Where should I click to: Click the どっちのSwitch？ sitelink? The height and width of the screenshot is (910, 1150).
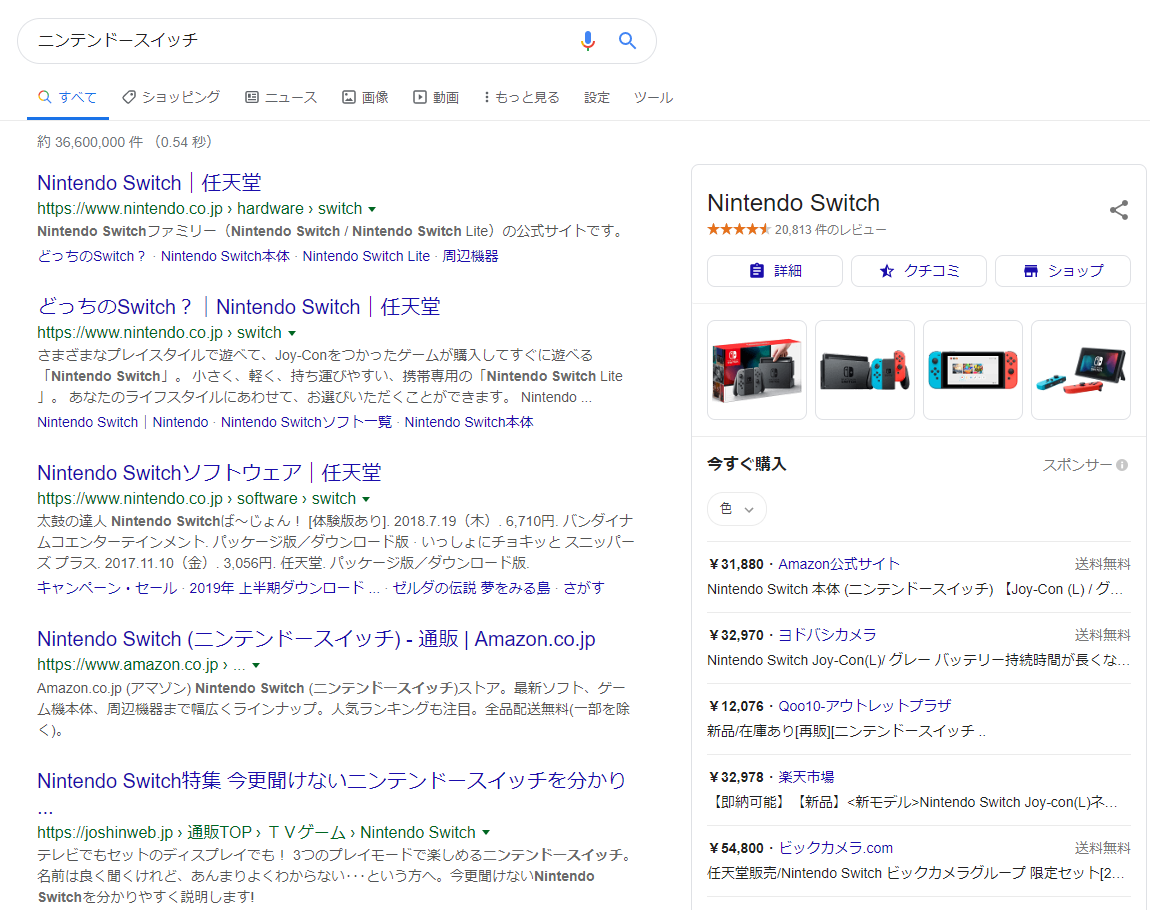point(92,257)
